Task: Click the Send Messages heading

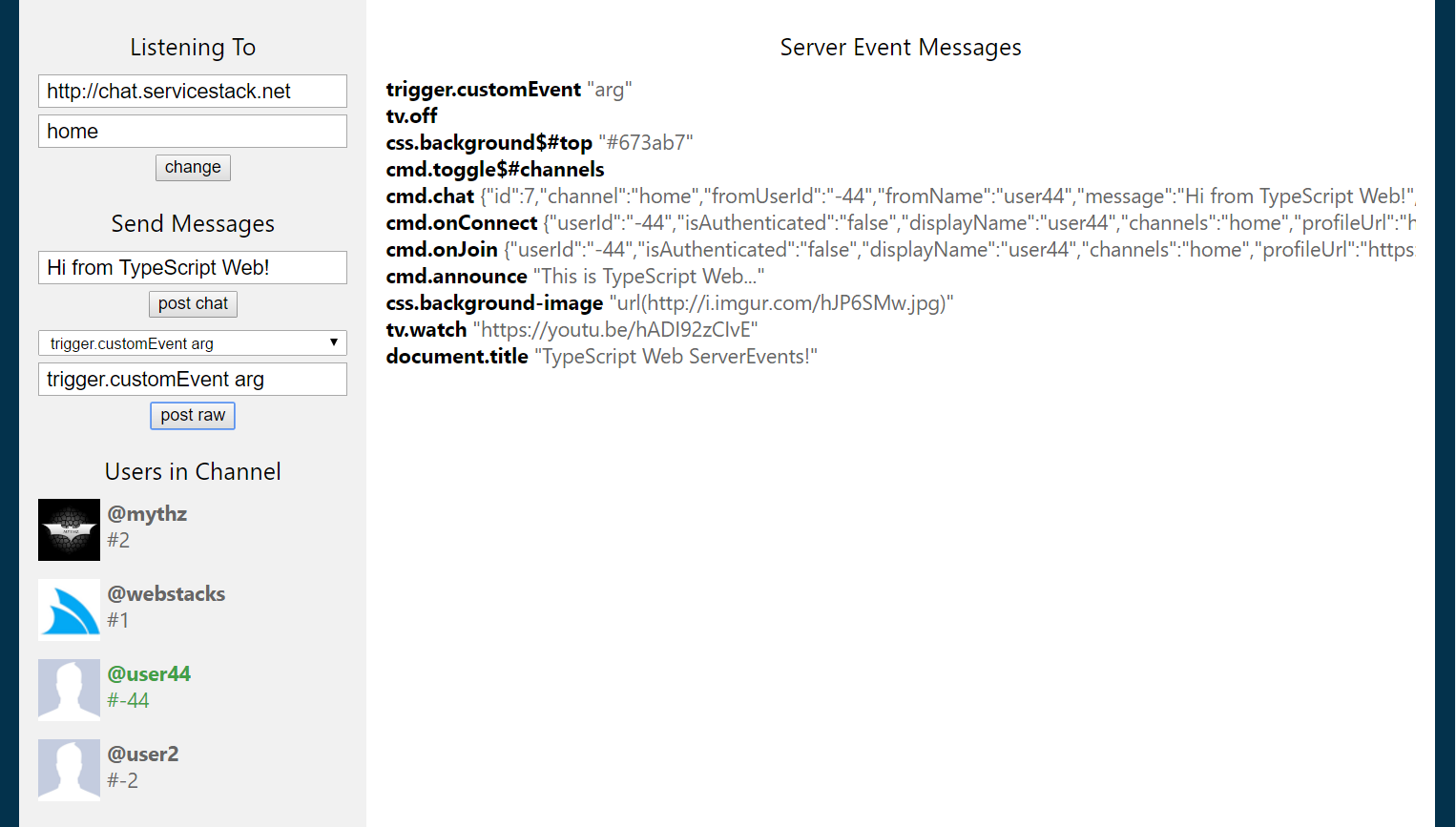Action: [x=193, y=224]
